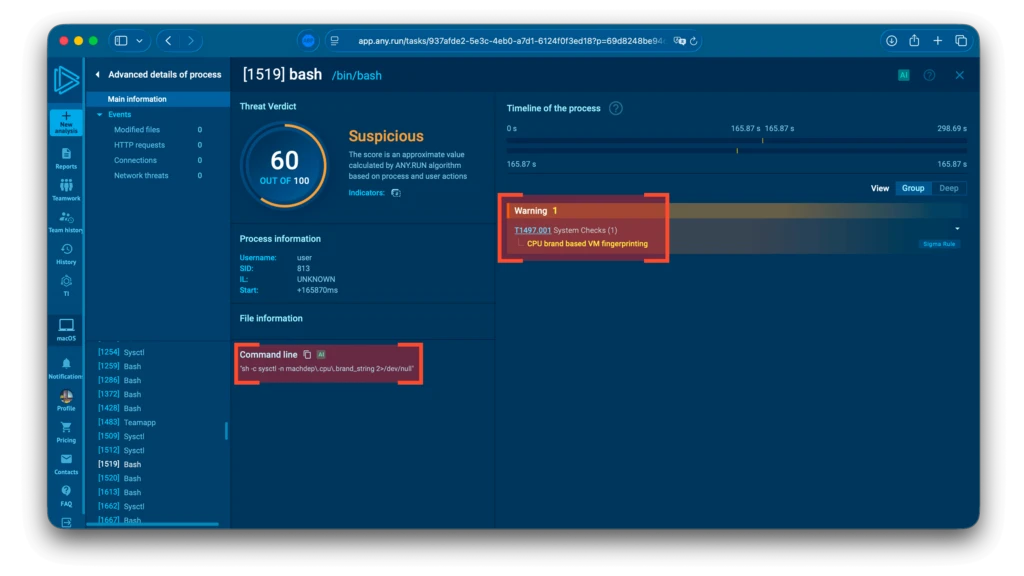1024x576 pixels.
Task: Expand the System Checks row dropdown arrow
Action: tap(957, 229)
